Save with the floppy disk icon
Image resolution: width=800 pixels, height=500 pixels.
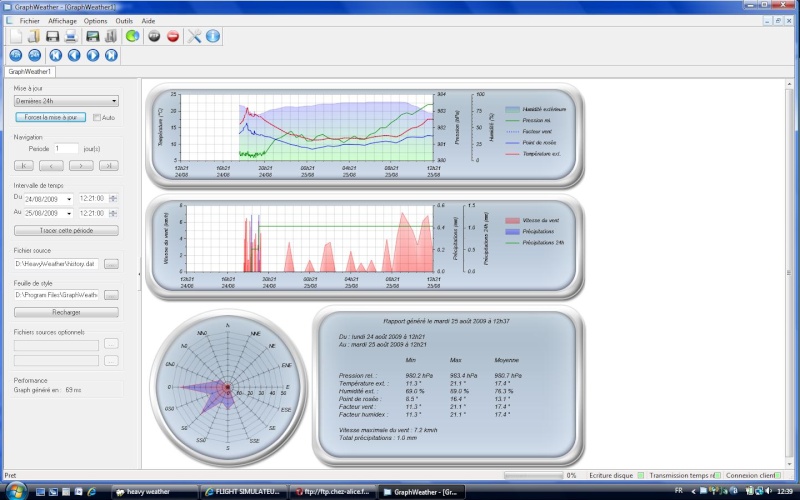tap(52, 36)
